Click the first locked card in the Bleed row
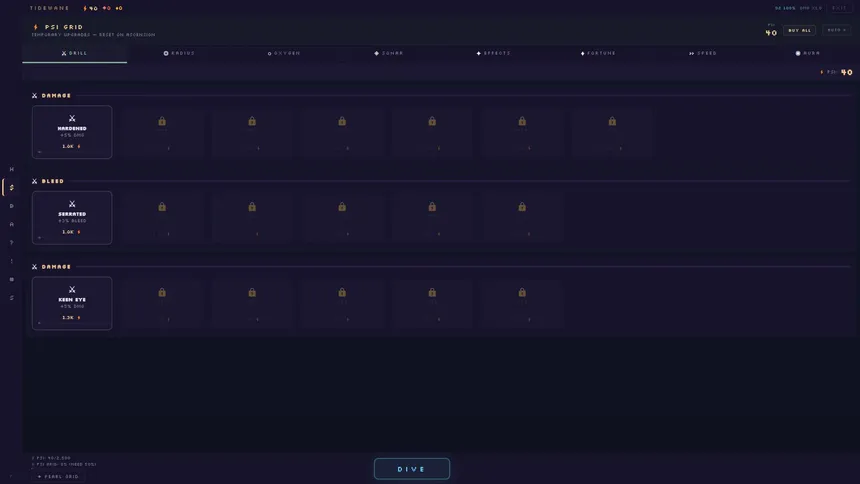The width and height of the screenshot is (860, 484). pyautogui.click(x=162, y=218)
